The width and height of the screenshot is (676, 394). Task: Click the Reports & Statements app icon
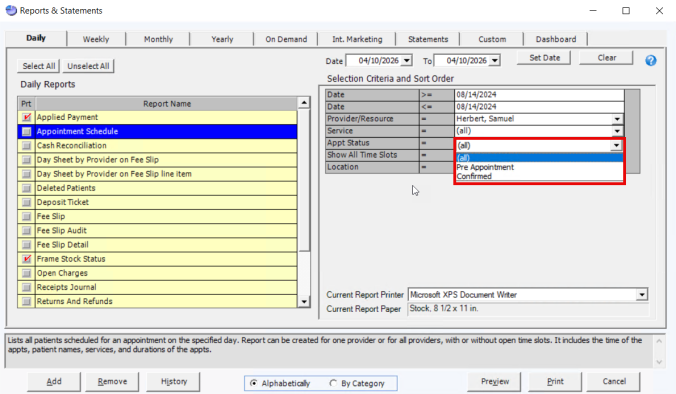click(11, 10)
